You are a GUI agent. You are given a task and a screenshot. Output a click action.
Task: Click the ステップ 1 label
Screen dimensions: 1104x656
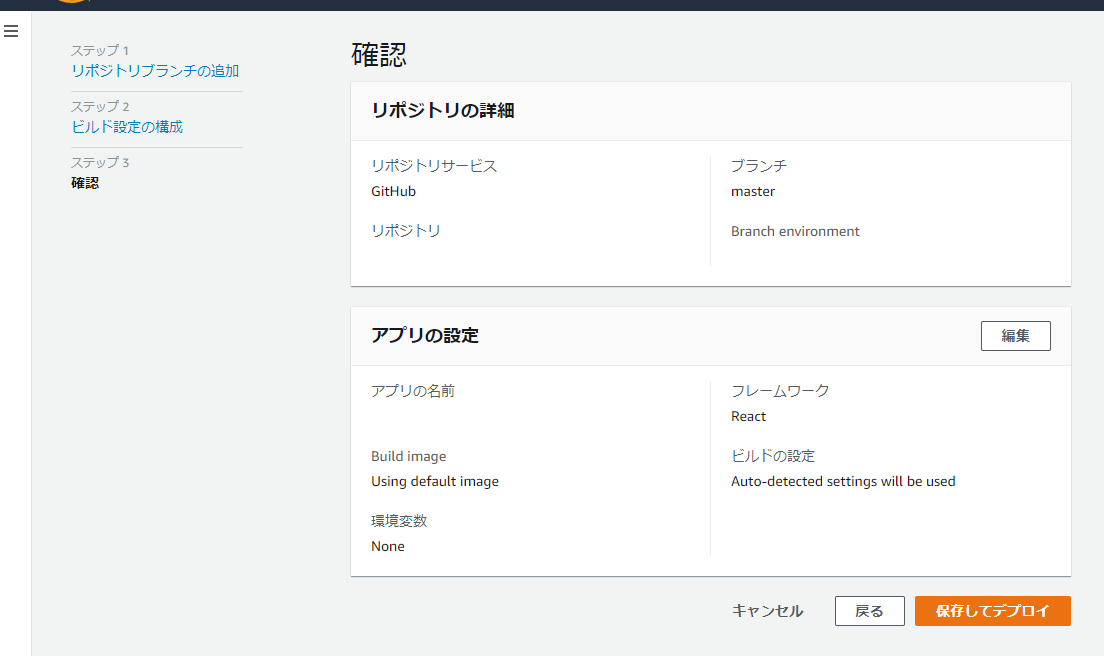[x=100, y=51]
